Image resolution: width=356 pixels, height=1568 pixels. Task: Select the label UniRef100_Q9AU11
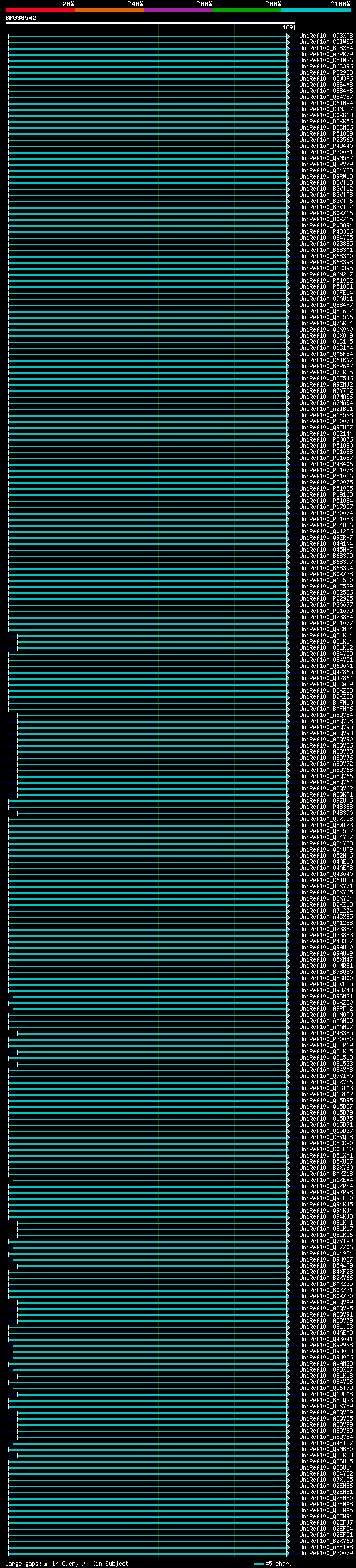pyautogui.click(x=326, y=299)
